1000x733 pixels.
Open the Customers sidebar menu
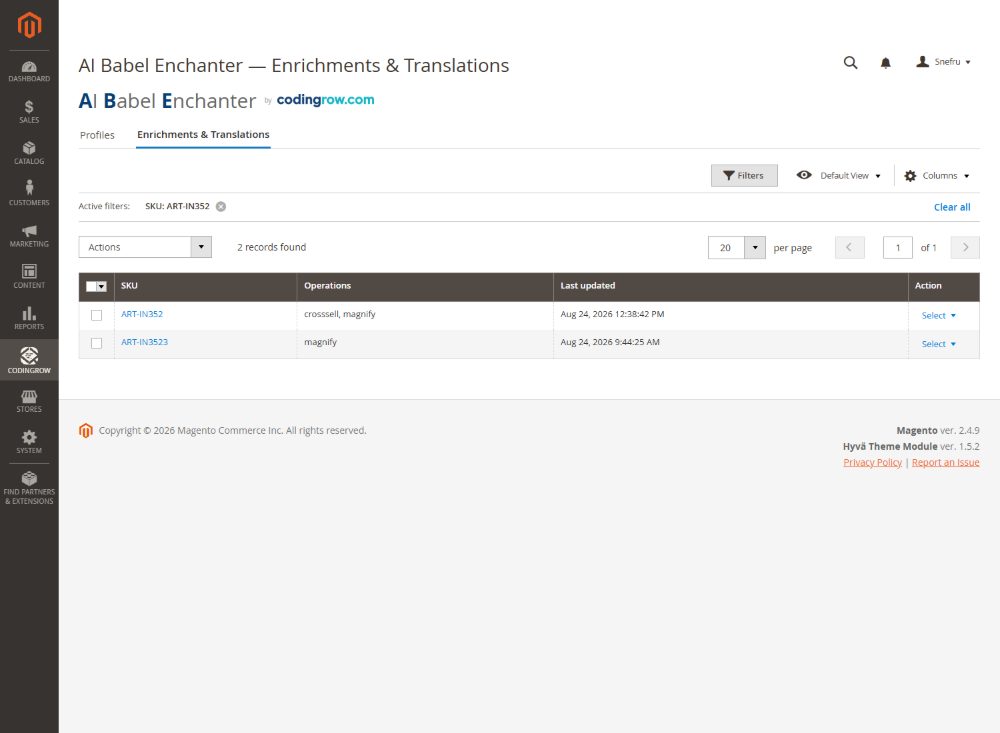coord(29,194)
